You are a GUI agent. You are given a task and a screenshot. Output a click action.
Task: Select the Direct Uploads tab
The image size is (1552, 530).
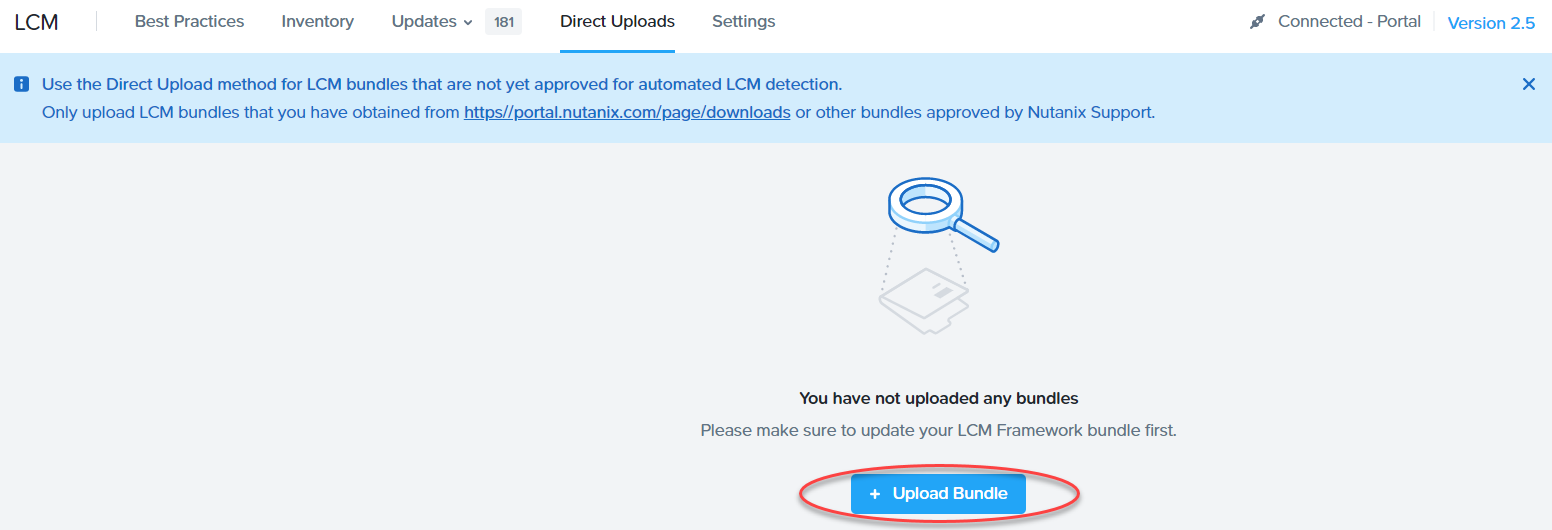[617, 21]
